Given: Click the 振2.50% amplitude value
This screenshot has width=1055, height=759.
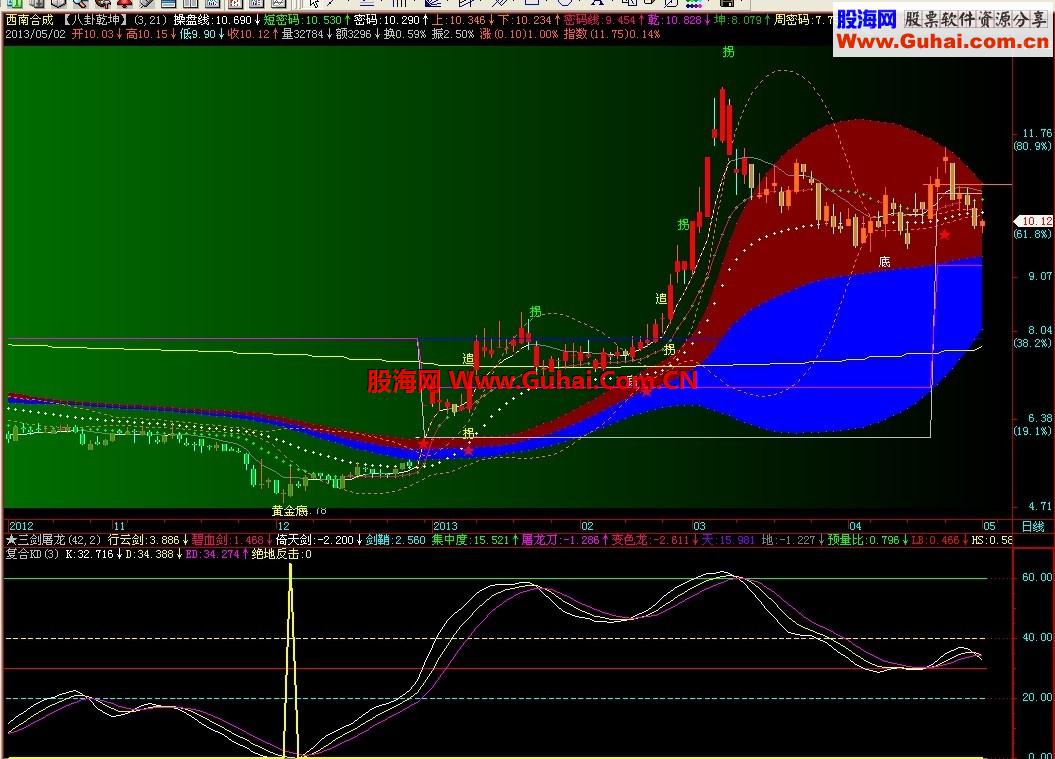Looking at the screenshot, I should [453, 34].
